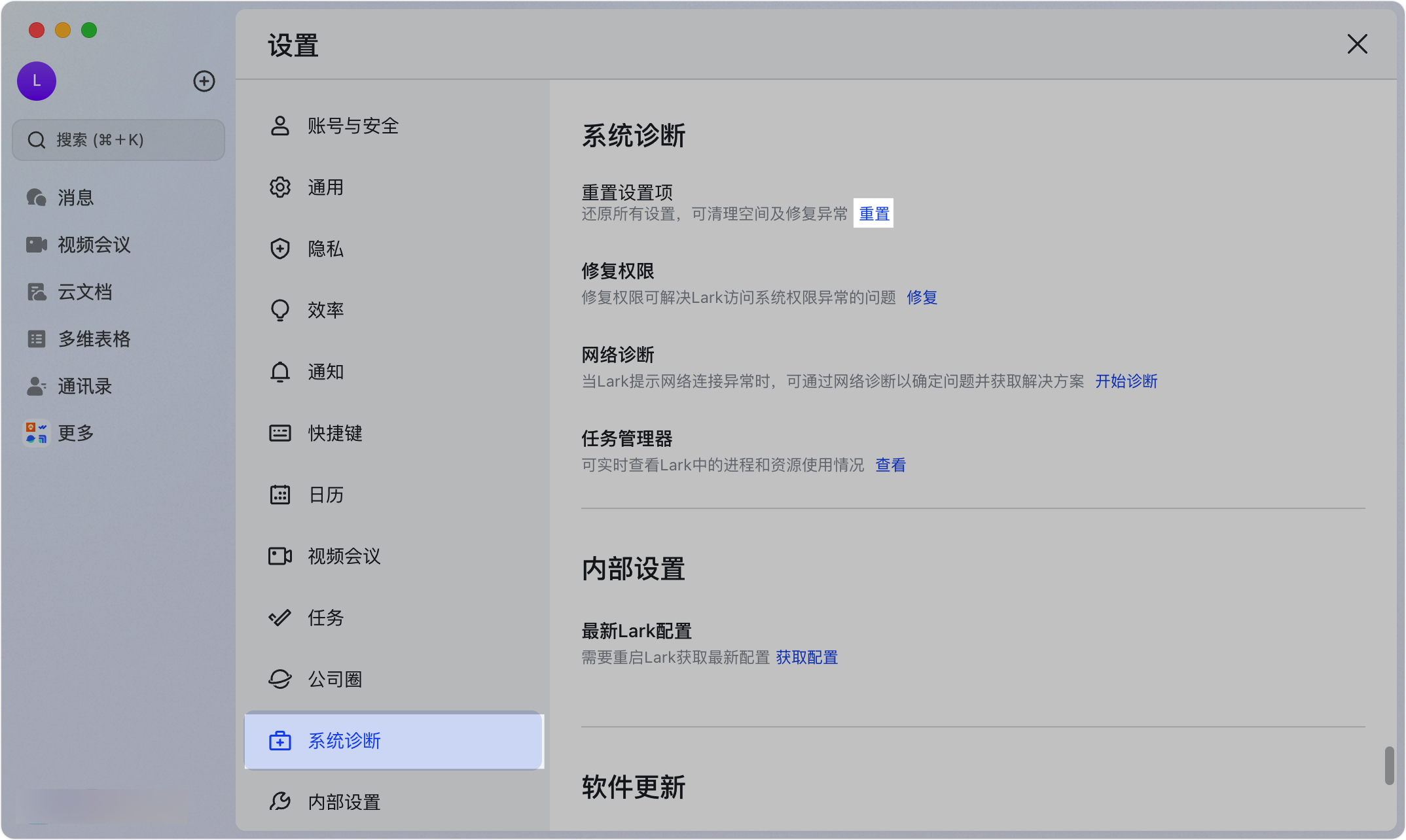Click the Repair (修复) permissions link
This screenshot has width=1406, height=840.
click(922, 298)
